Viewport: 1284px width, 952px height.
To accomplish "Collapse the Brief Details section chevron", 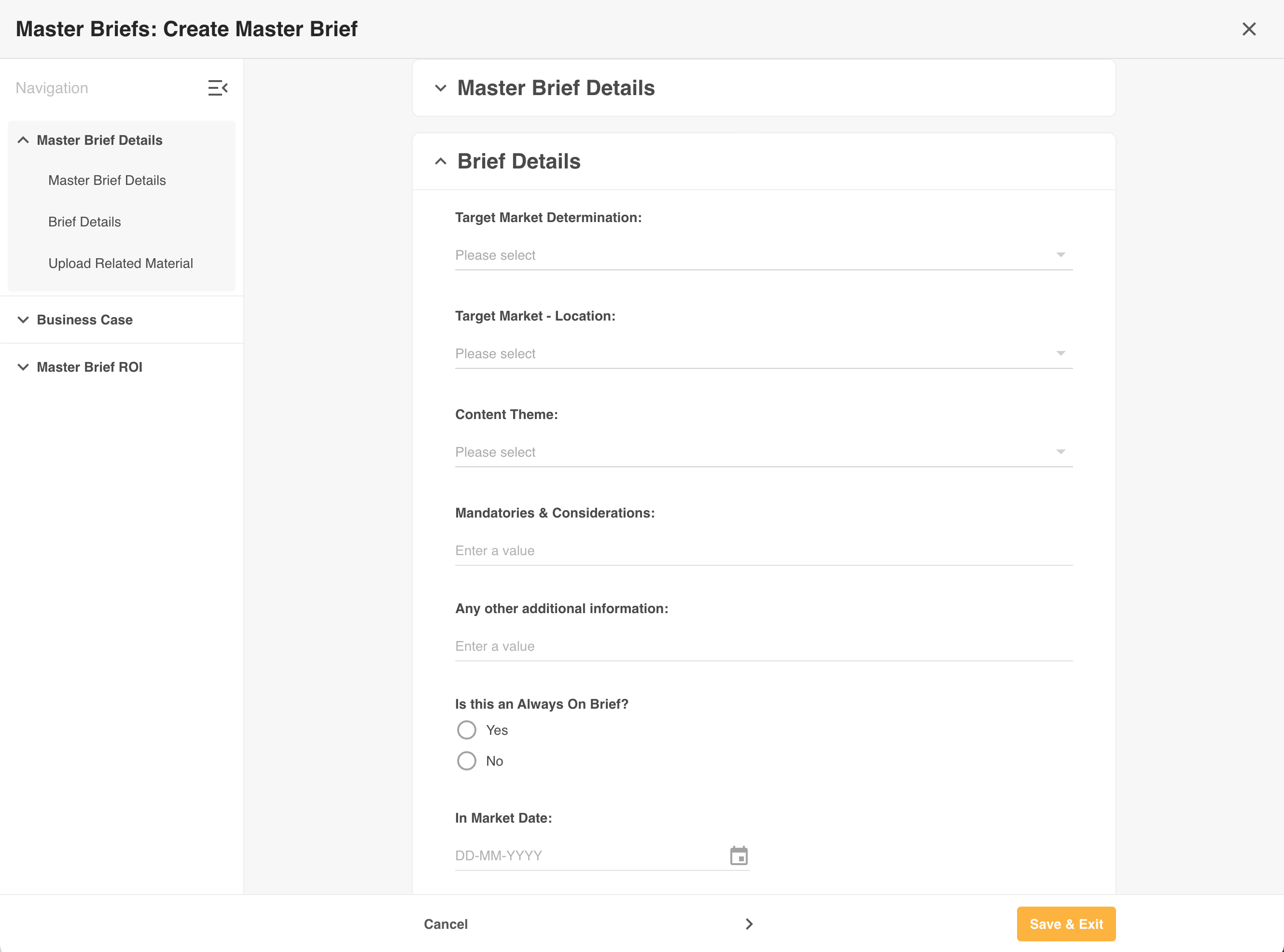I will click(x=441, y=161).
